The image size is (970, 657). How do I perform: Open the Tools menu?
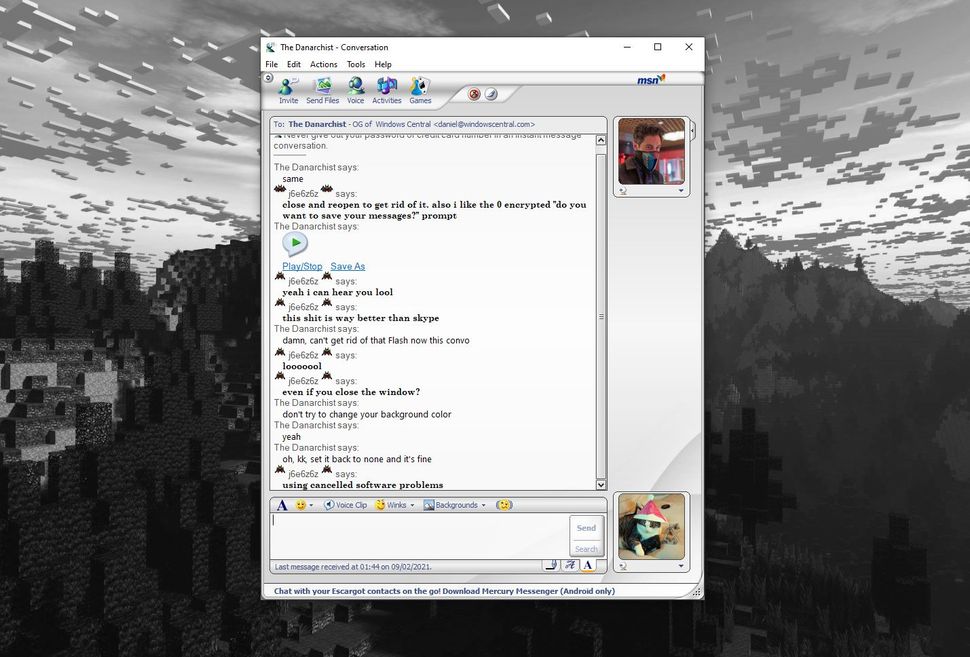coord(356,64)
